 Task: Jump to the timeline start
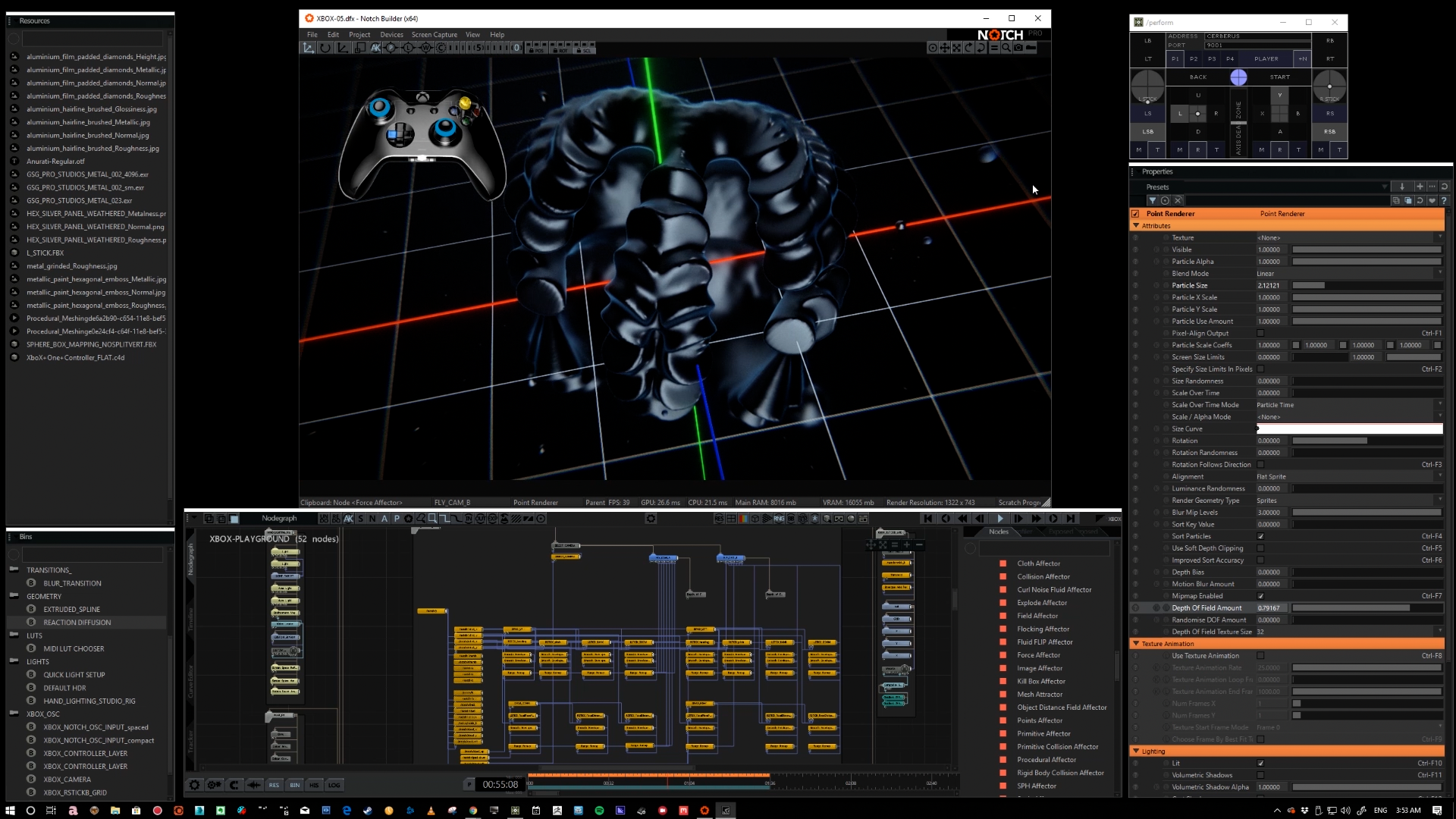click(x=927, y=519)
